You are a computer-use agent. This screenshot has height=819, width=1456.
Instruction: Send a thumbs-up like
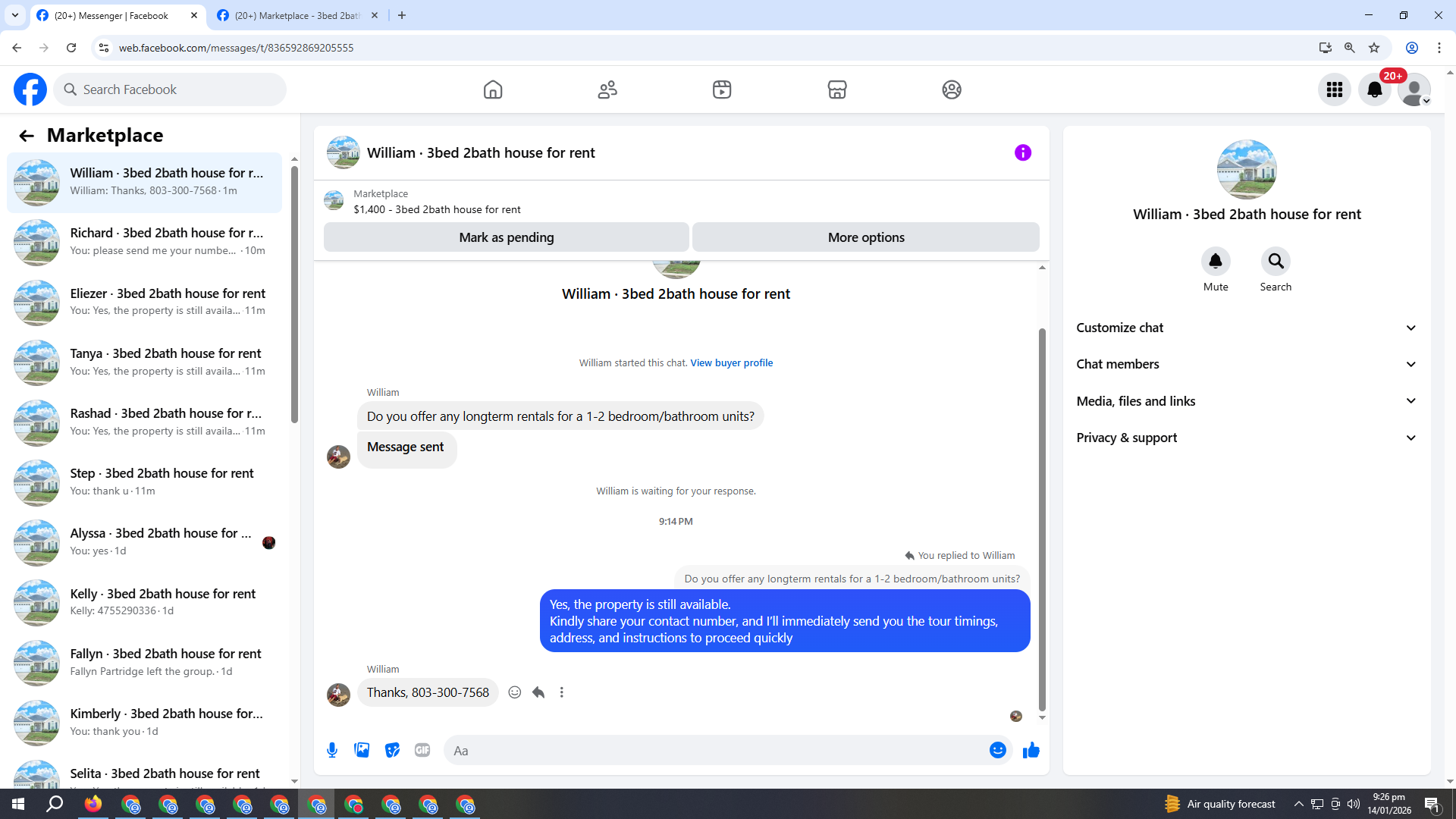[1031, 750]
